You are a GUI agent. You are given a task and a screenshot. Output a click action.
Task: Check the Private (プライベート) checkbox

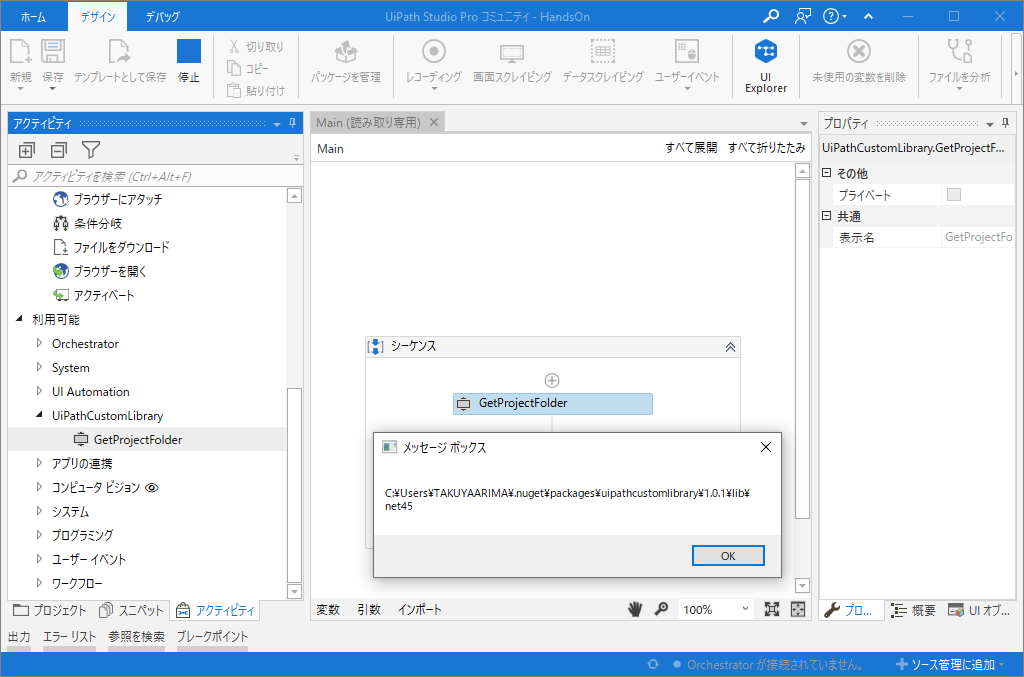[953, 195]
